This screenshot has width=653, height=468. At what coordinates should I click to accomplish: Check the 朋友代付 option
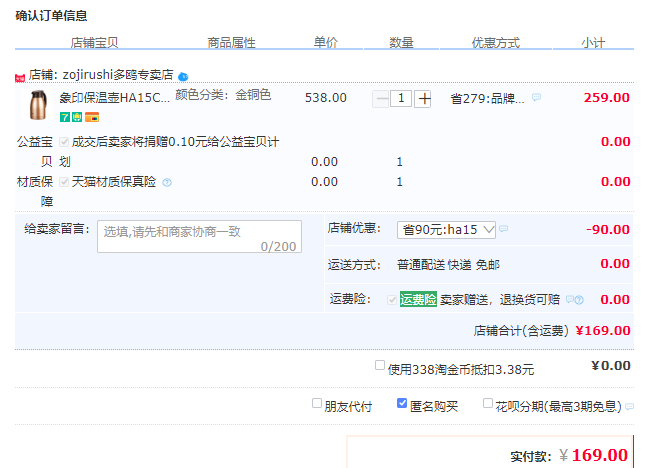tap(317, 403)
